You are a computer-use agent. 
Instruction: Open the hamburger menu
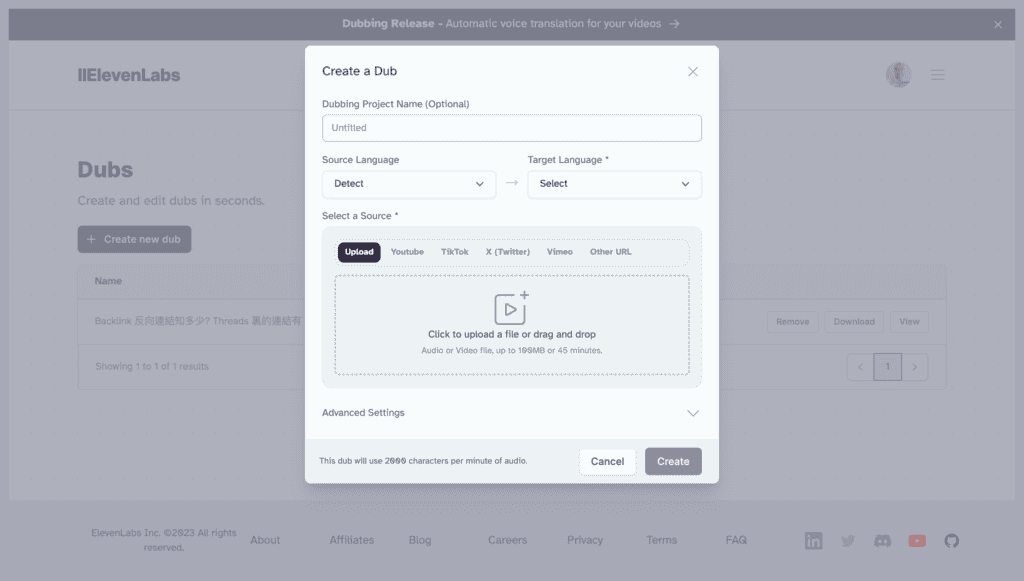[x=938, y=75]
